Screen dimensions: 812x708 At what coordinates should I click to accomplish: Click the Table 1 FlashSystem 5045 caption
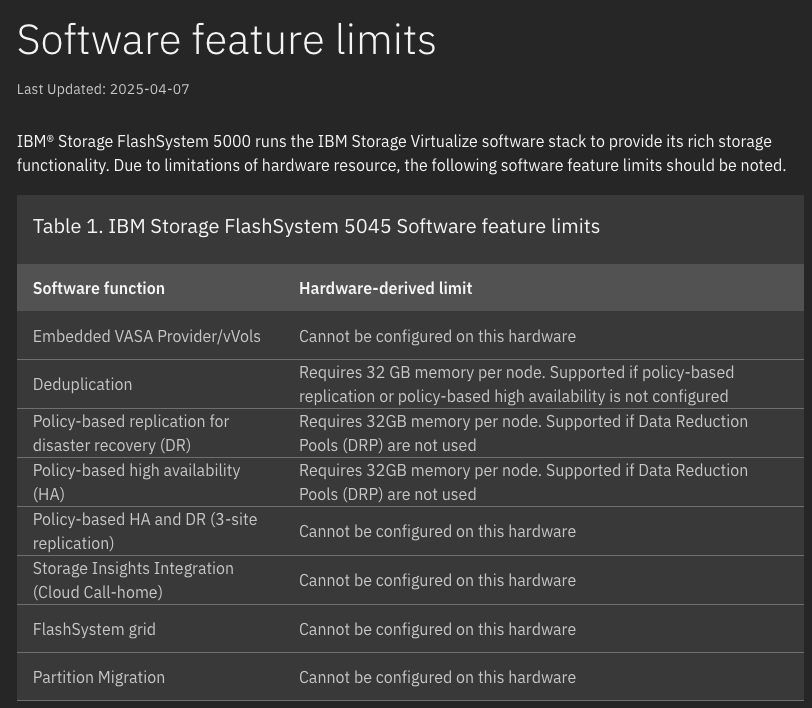[316, 226]
